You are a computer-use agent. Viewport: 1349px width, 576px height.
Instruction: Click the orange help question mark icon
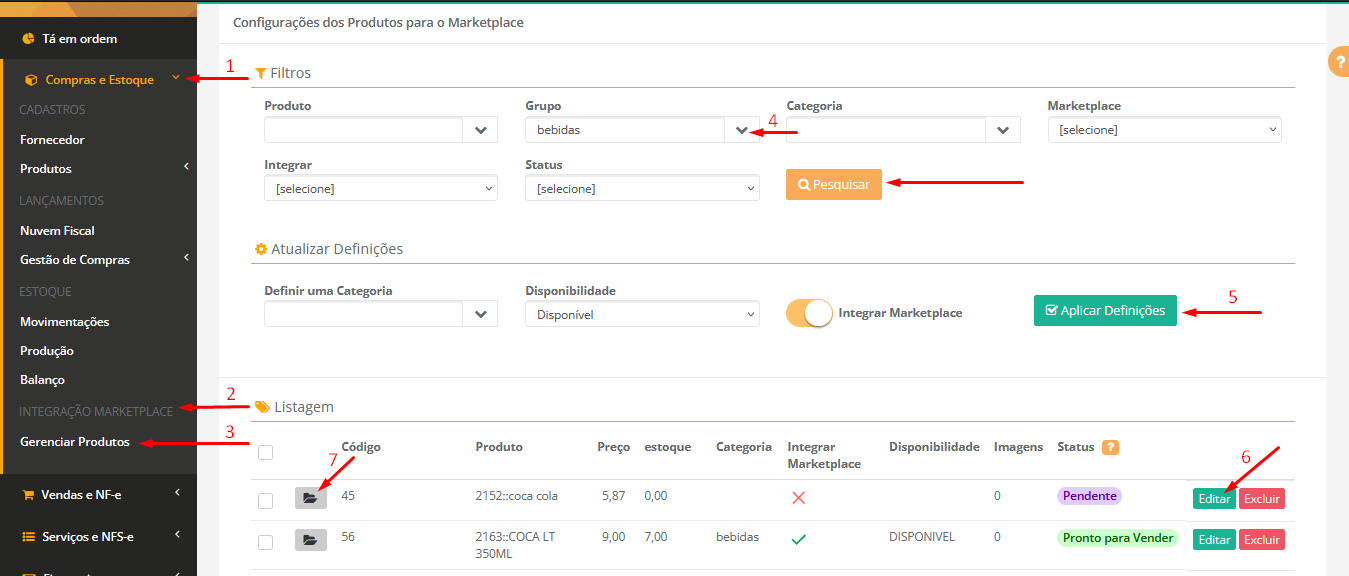(x=1339, y=62)
